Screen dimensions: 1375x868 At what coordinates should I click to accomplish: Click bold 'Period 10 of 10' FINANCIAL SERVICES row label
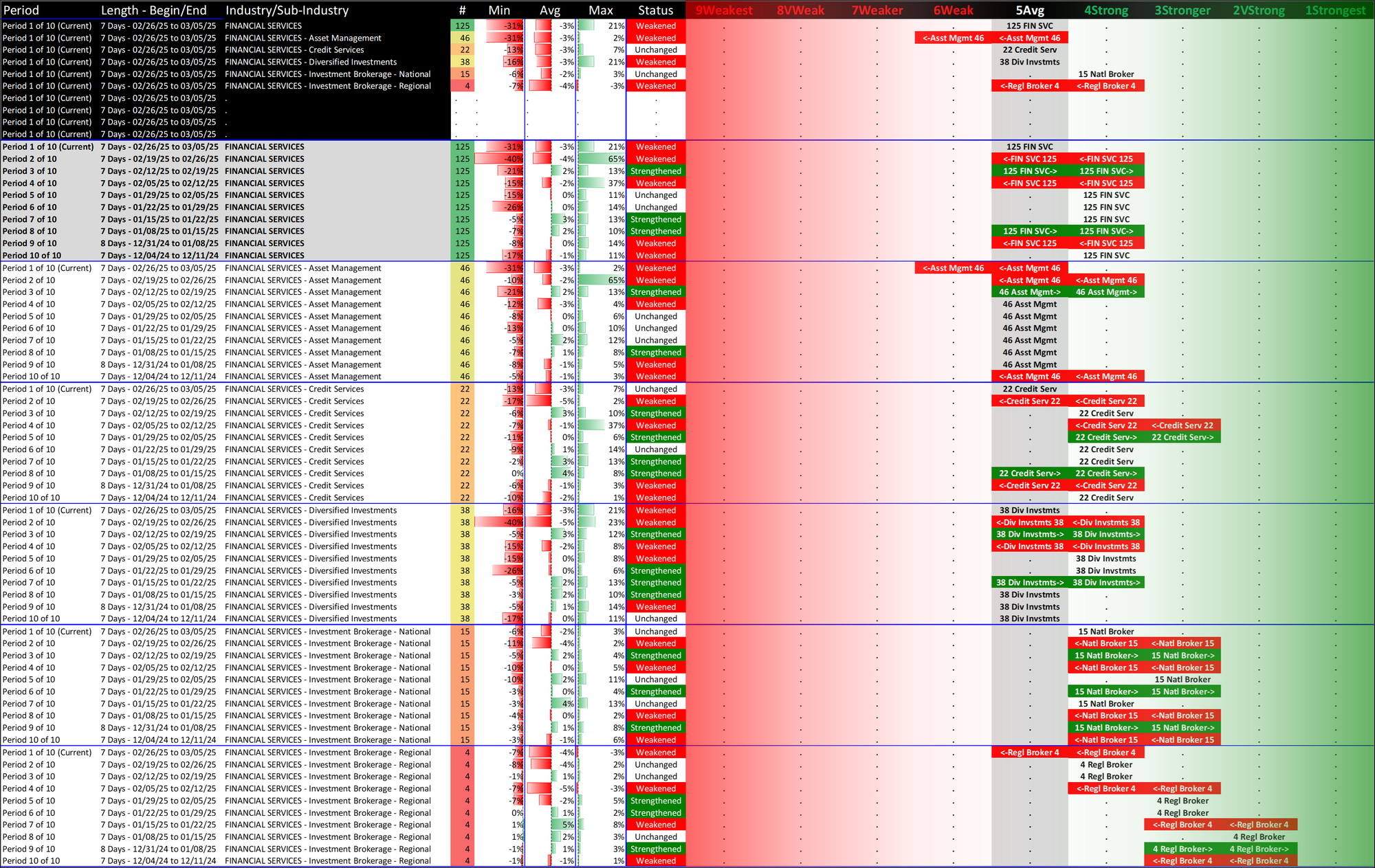tap(32, 256)
